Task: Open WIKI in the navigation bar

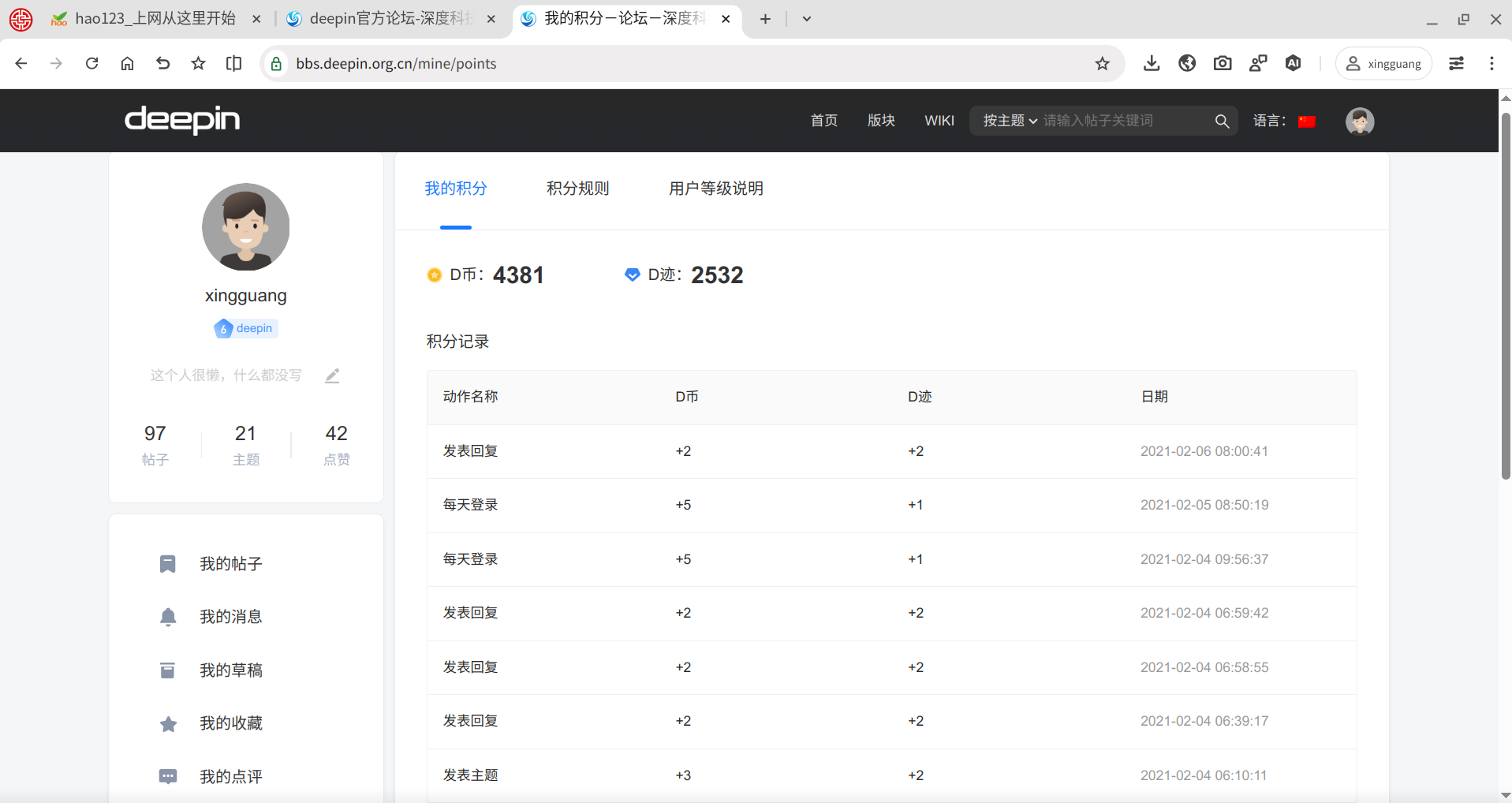Action: (x=939, y=121)
